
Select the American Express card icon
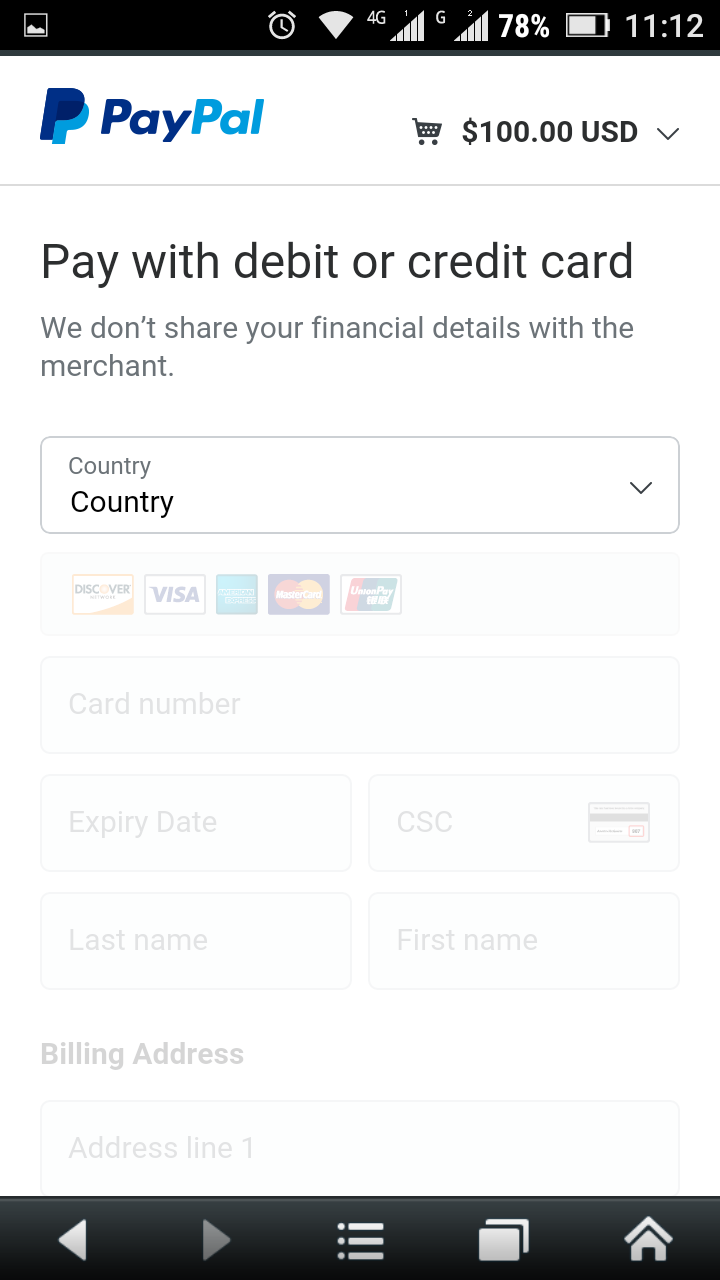click(237, 594)
